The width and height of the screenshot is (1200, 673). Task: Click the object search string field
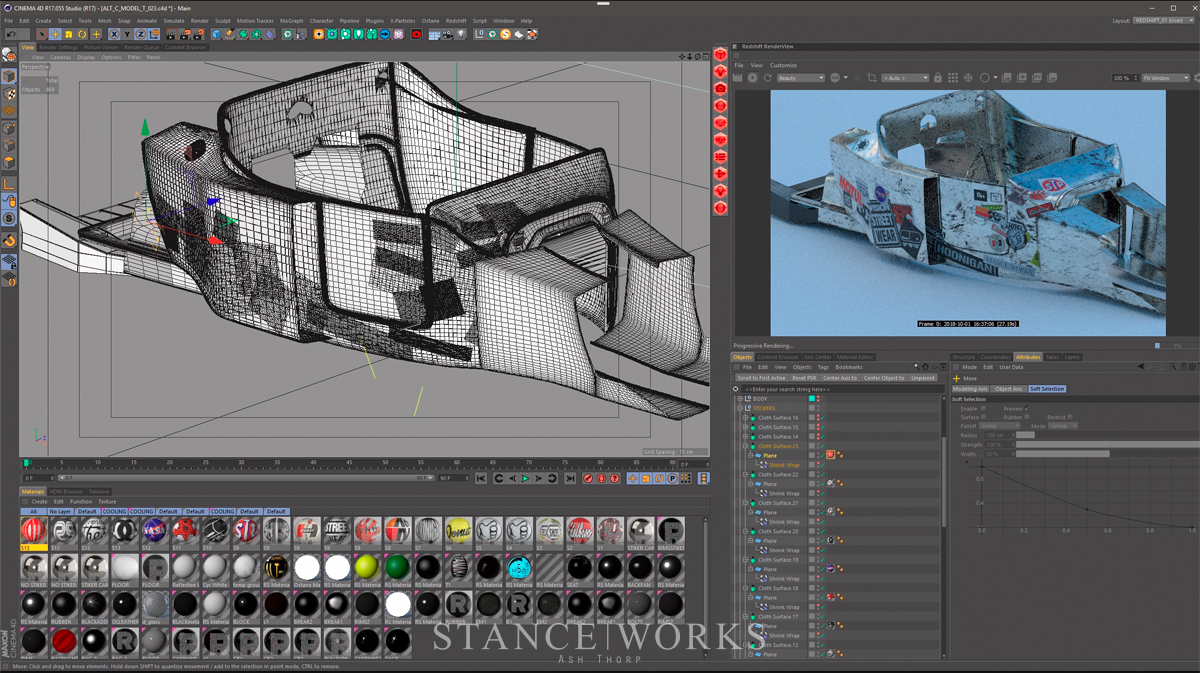coord(842,389)
